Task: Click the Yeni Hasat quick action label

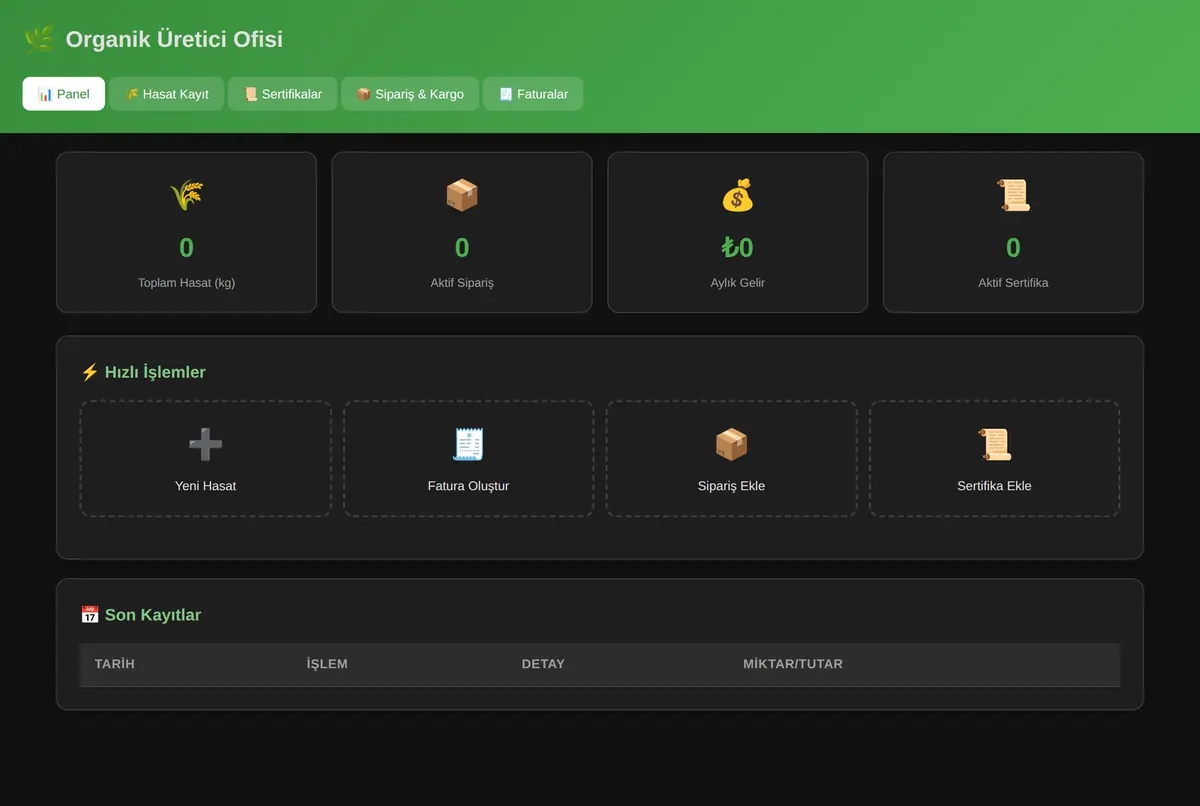Action: [205, 486]
